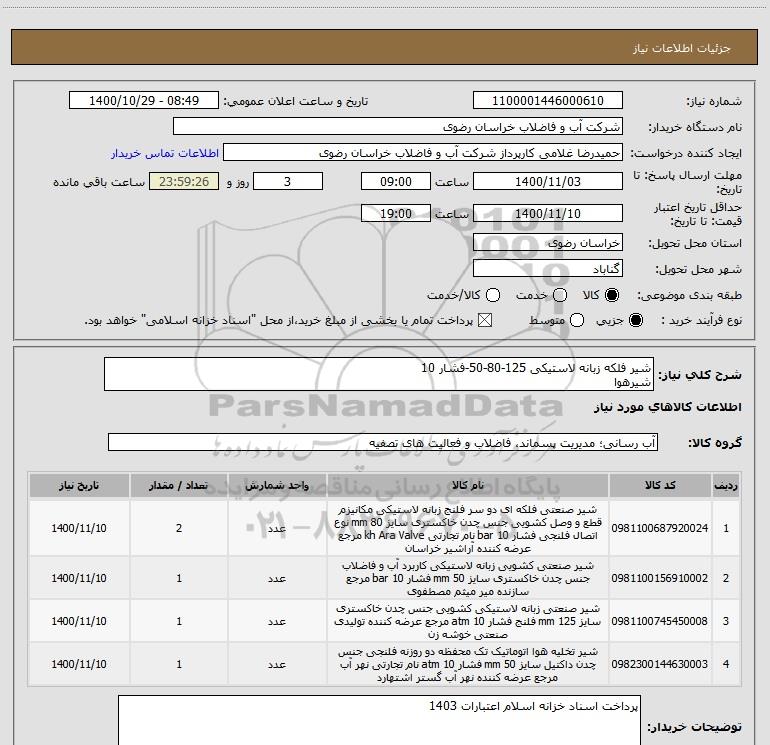770x745 pixels.
Task: Select the کالا/خدمت radio button
Action: click(493, 295)
